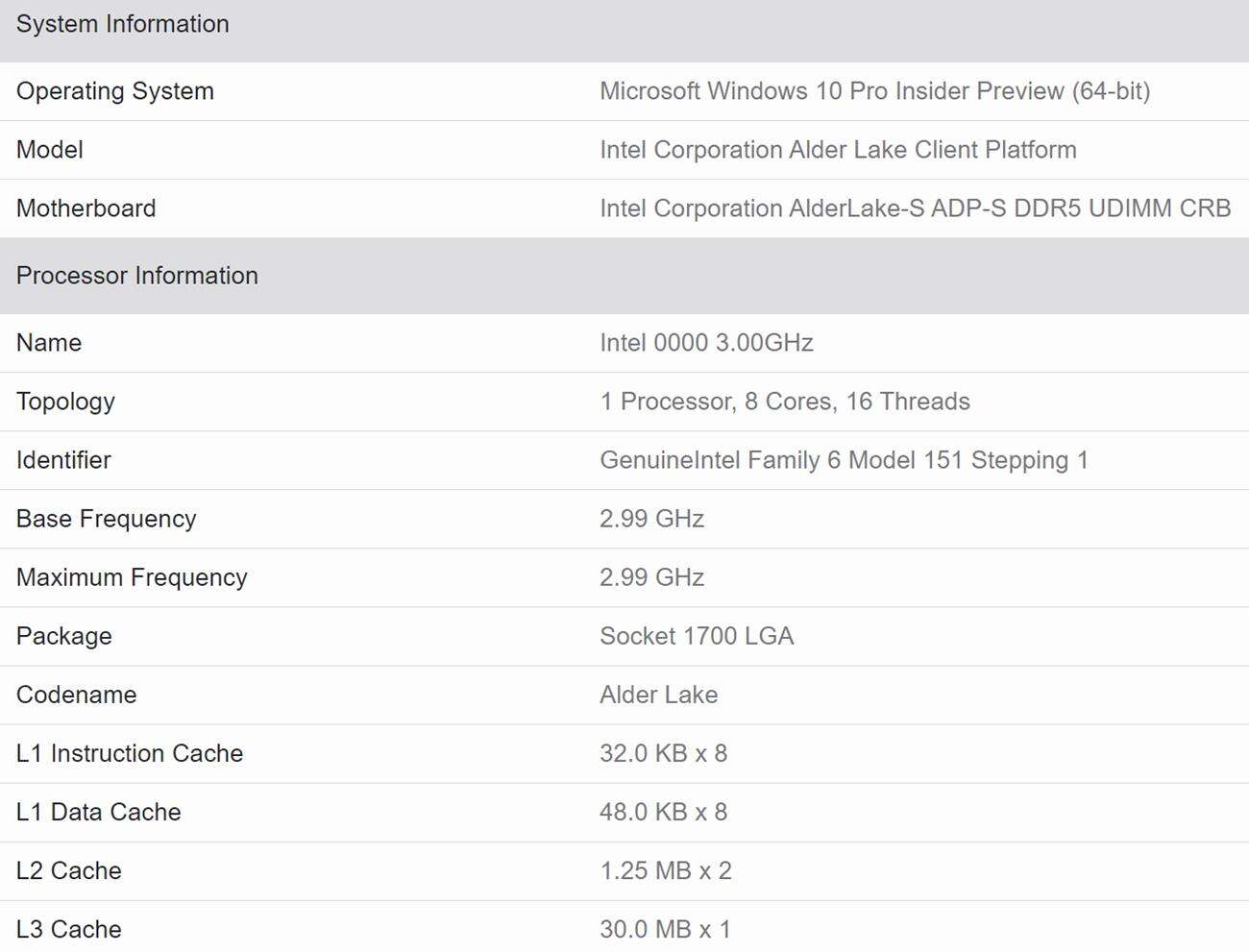Select the Base Frequency label
The width and height of the screenshot is (1249, 952).
coord(106,519)
